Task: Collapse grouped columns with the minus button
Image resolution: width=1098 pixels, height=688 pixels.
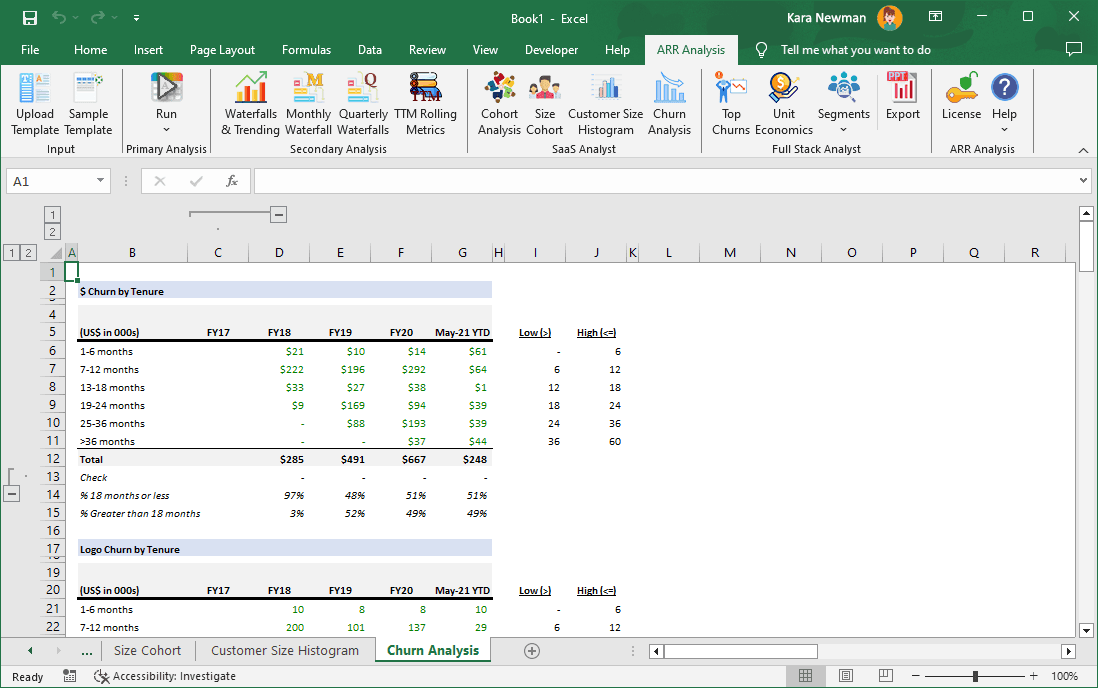Action: click(278, 213)
